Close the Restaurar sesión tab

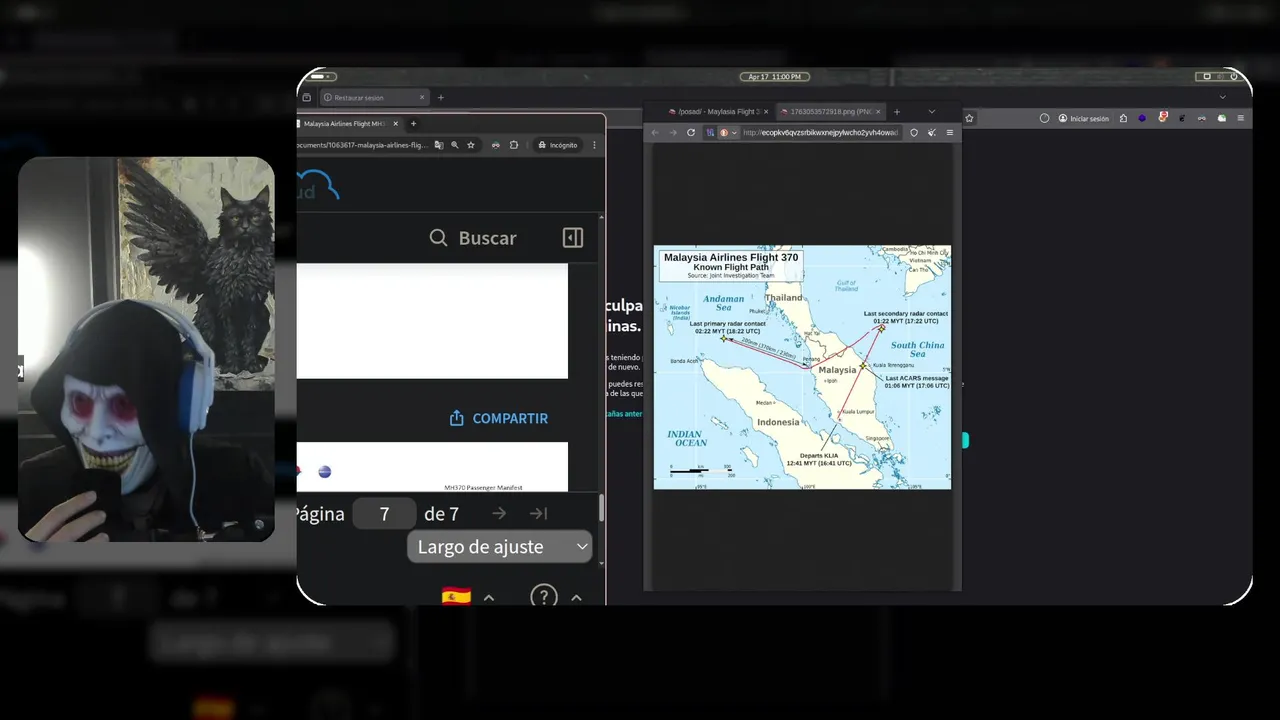[x=422, y=98]
